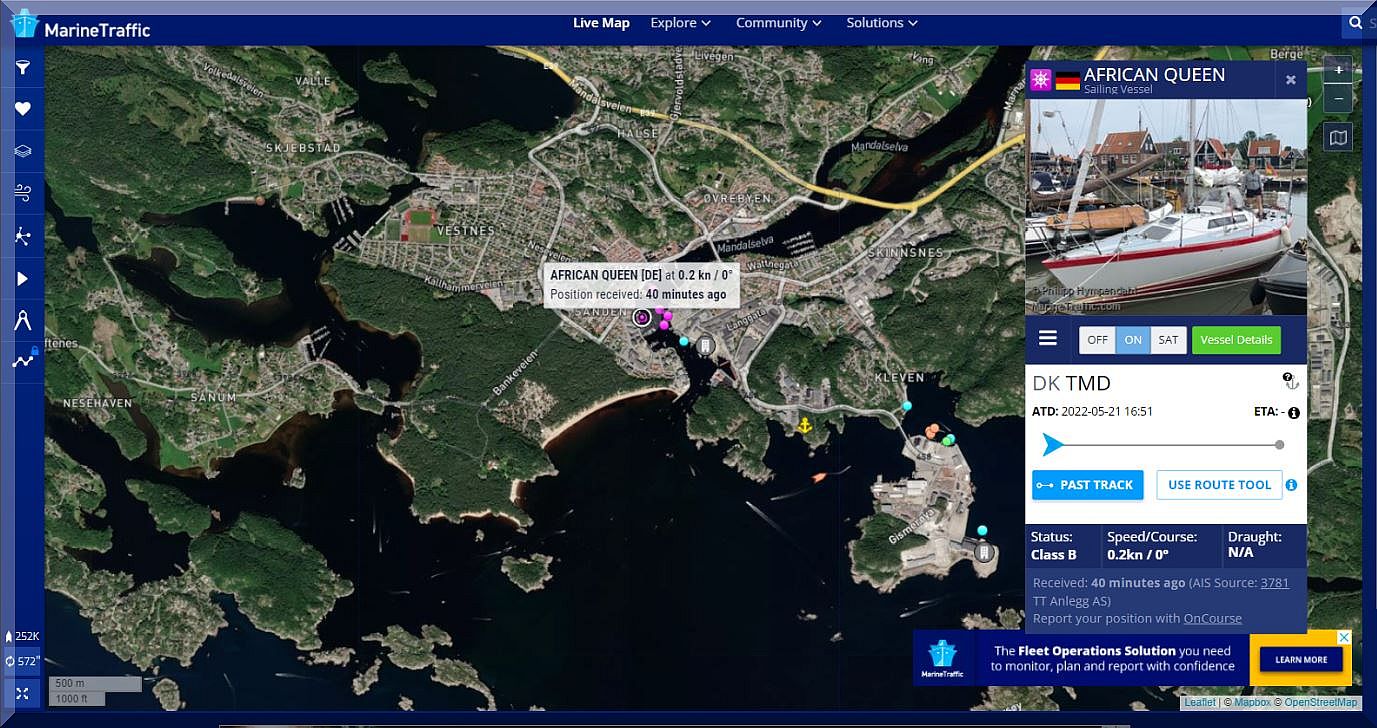The image size is (1377, 728).
Task: Select SAT option in track toggle
Action: point(1168,340)
